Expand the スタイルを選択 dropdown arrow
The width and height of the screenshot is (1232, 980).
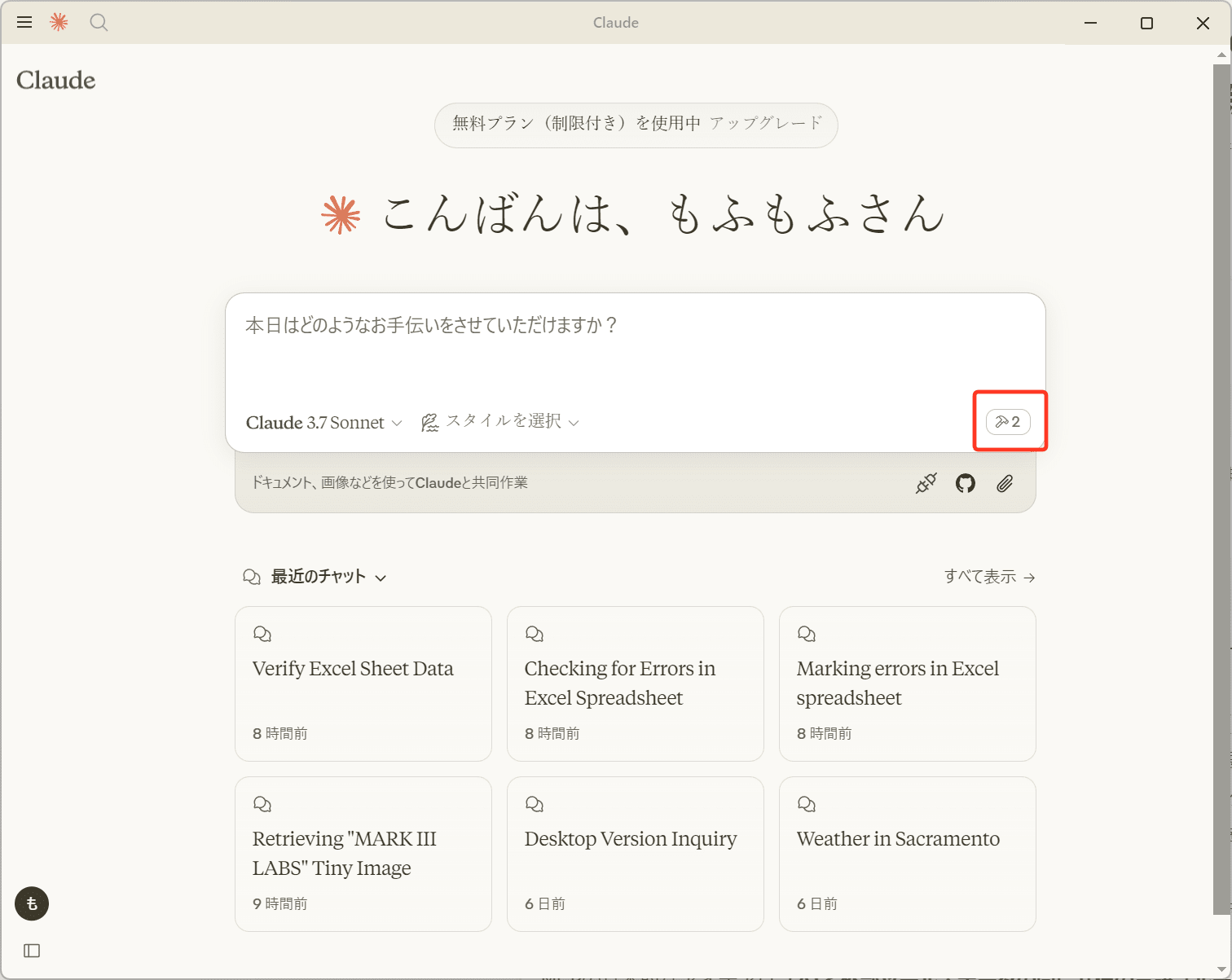pos(574,423)
